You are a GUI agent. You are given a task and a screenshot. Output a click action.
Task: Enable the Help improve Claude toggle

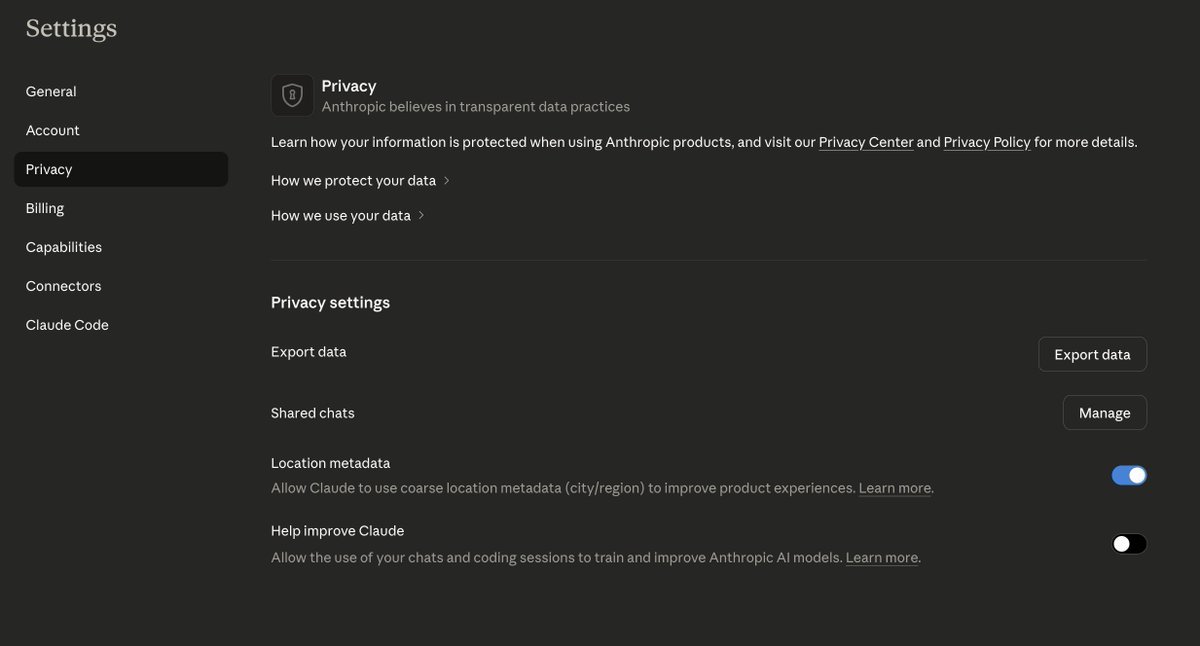[x=1129, y=544]
